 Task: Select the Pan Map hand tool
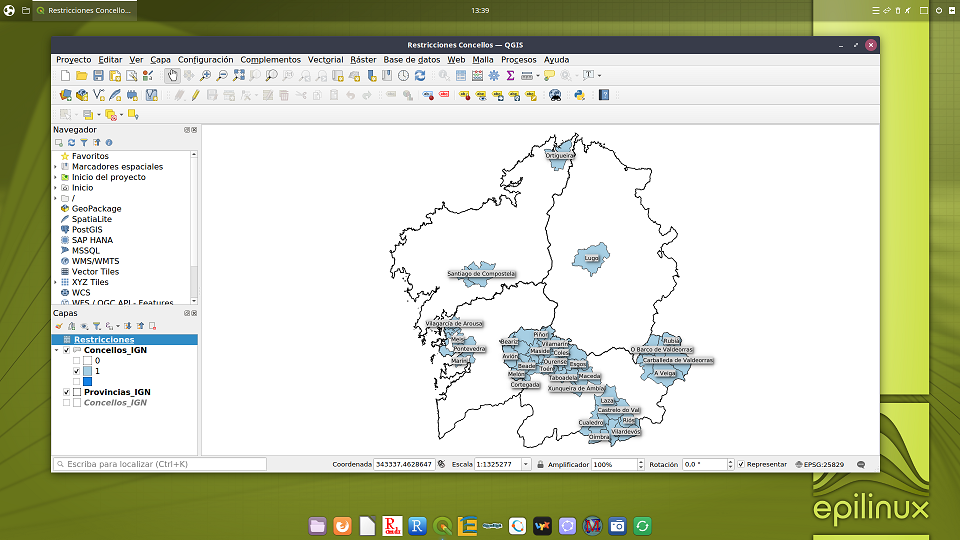pyautogui.click(x=172, y=75)
